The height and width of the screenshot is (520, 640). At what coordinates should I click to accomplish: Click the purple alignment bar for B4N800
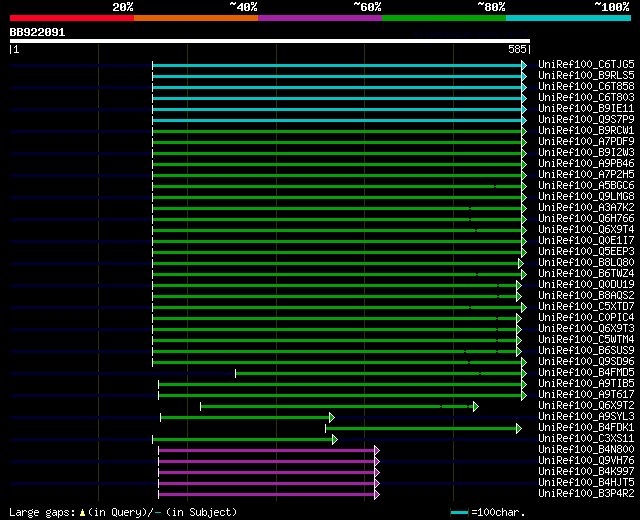point(267,451)
